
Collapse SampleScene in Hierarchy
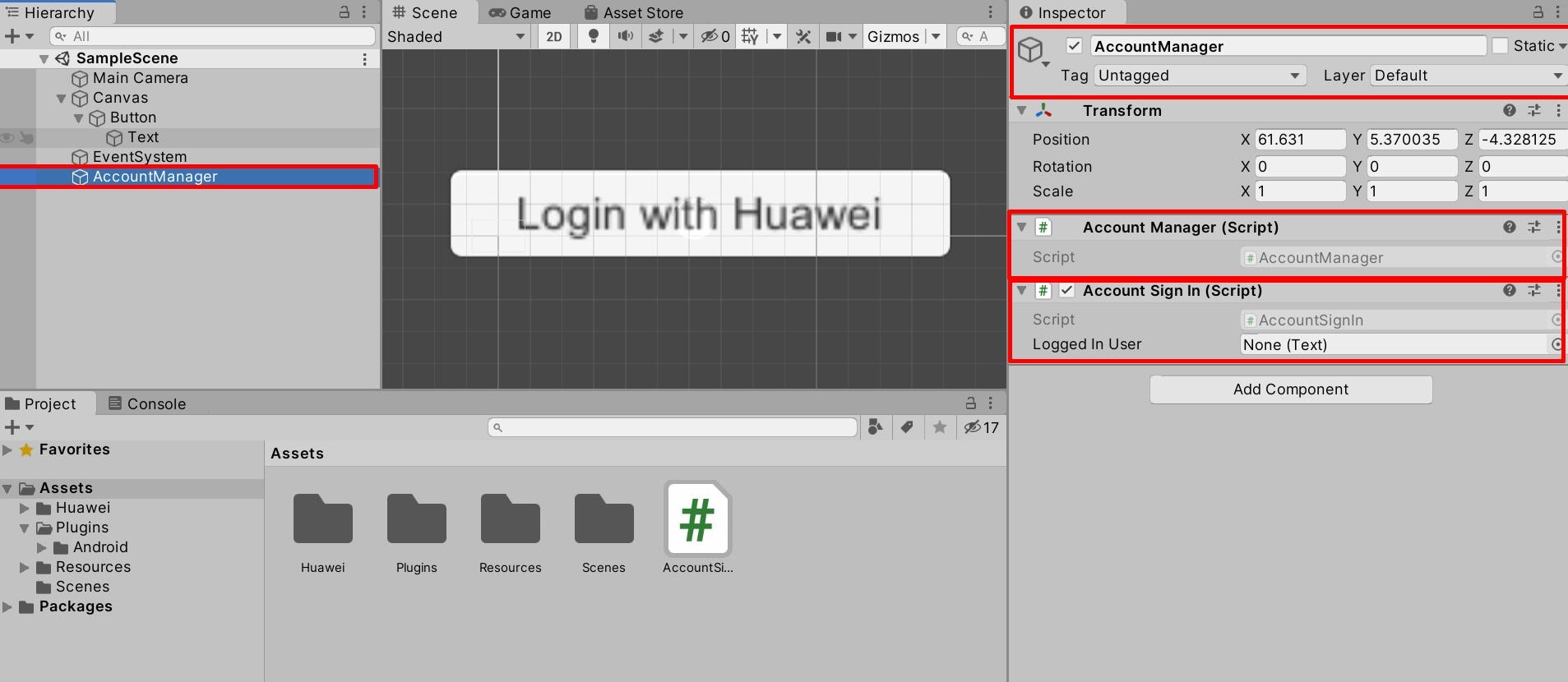pos(44,58)
